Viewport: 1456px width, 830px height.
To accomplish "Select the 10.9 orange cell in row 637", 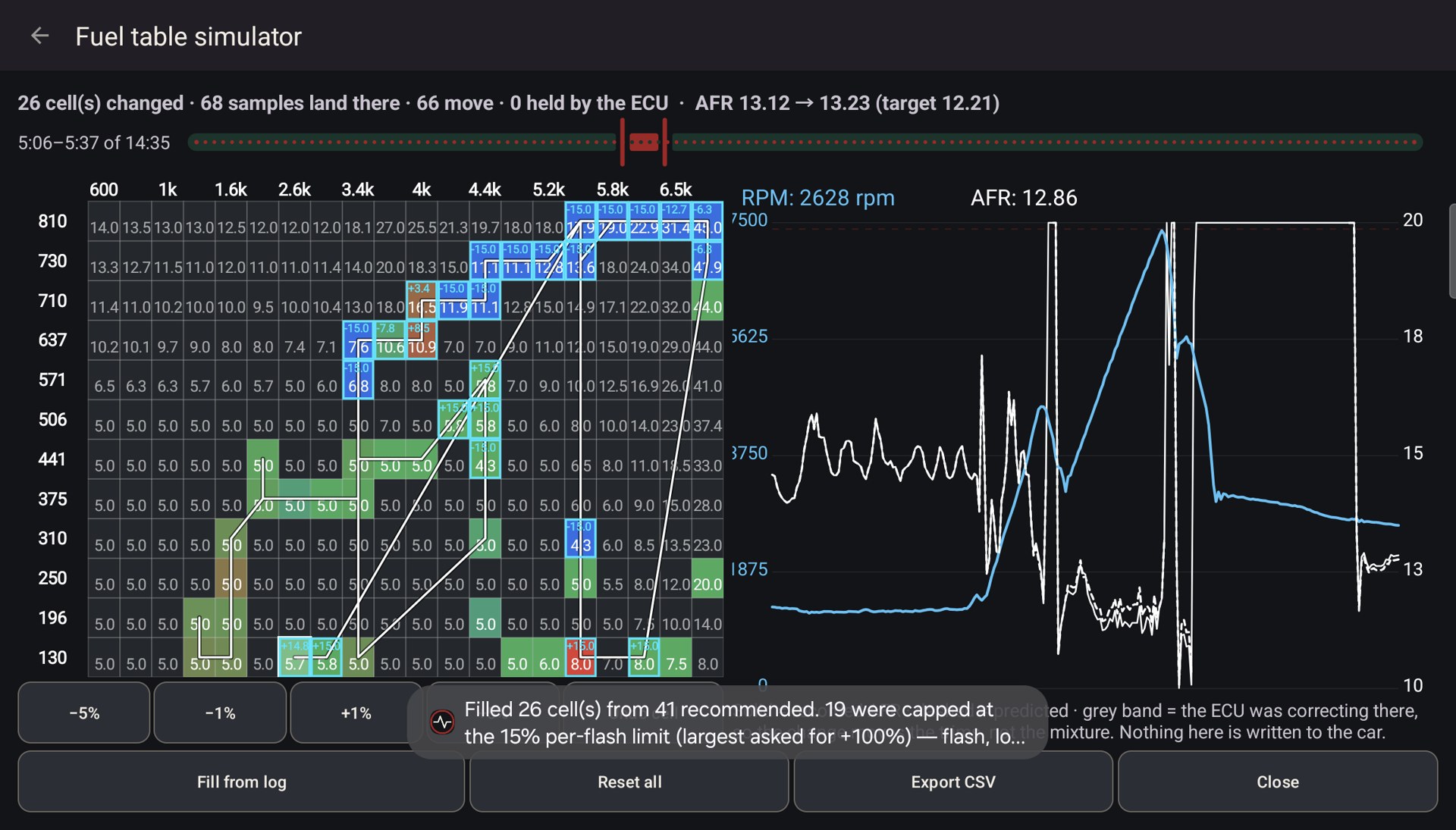I will click(x=422, y=340).
